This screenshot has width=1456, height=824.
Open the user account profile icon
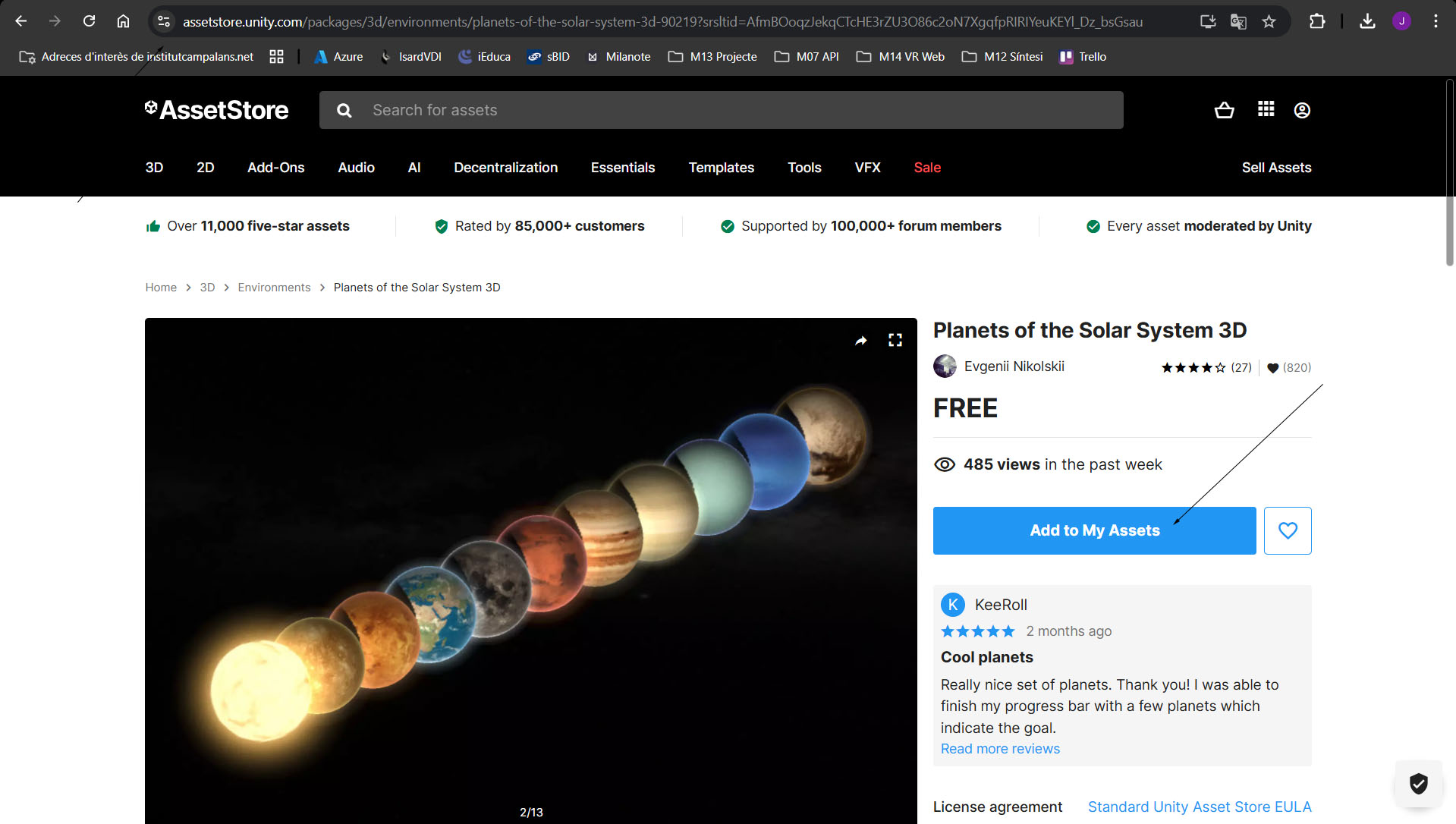pos(1302,111)
